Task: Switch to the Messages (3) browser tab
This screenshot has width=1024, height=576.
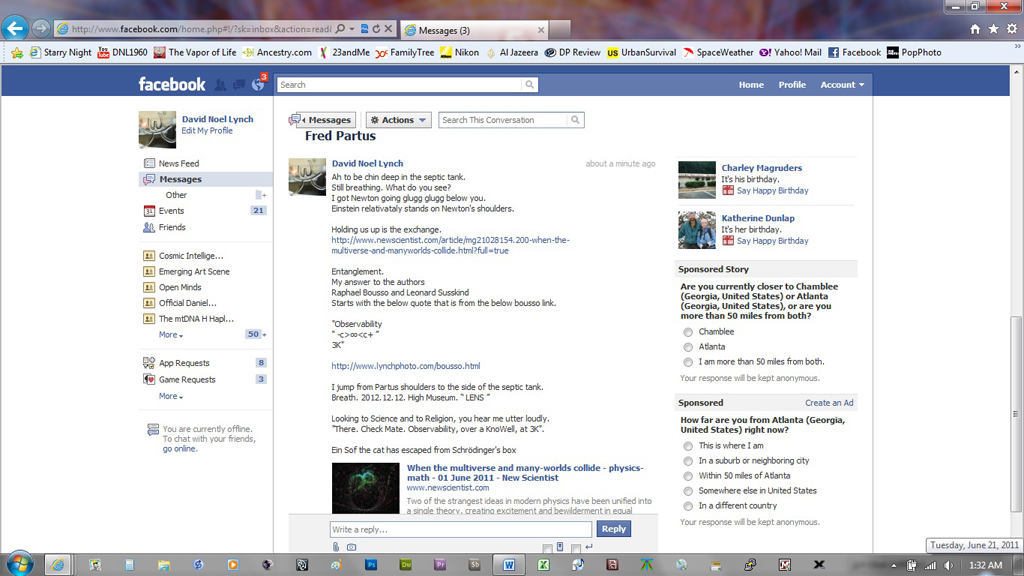Action: [474, 30]
